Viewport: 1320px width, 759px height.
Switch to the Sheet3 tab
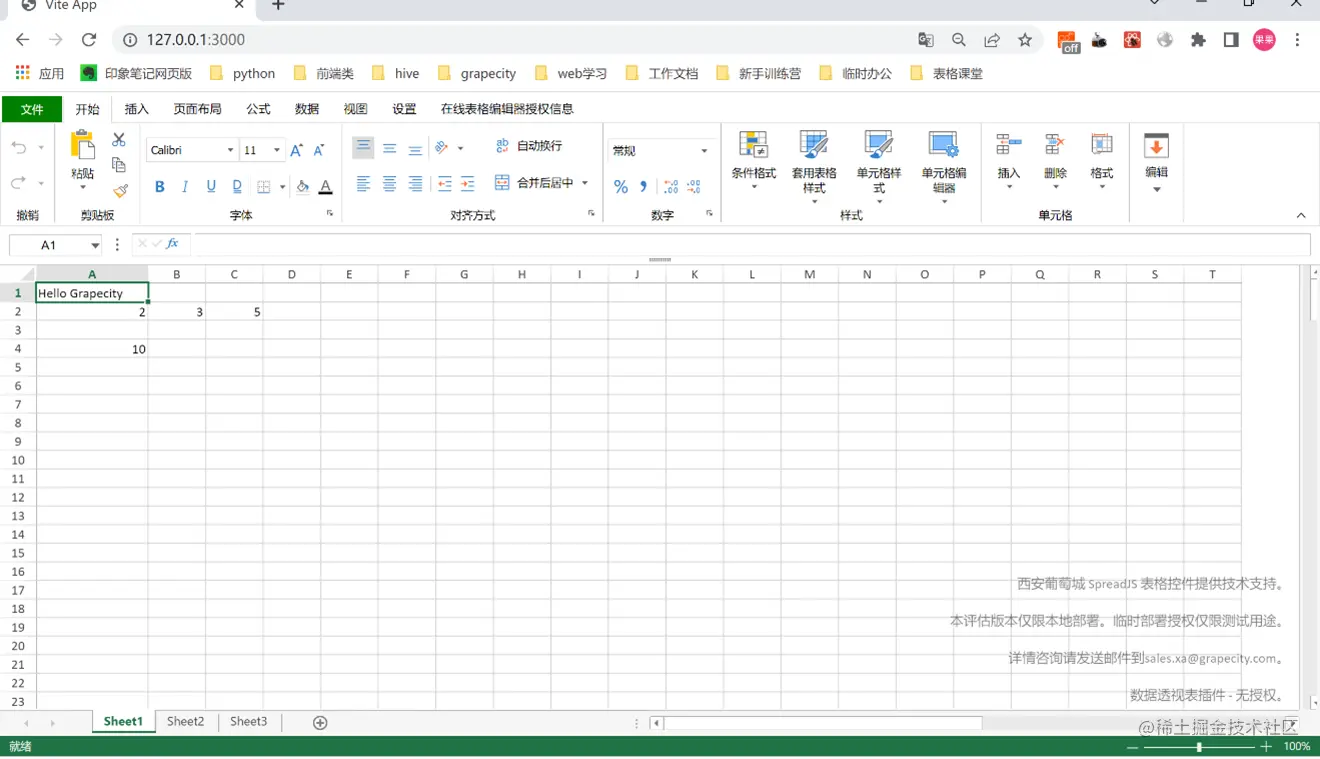[248, 722]
